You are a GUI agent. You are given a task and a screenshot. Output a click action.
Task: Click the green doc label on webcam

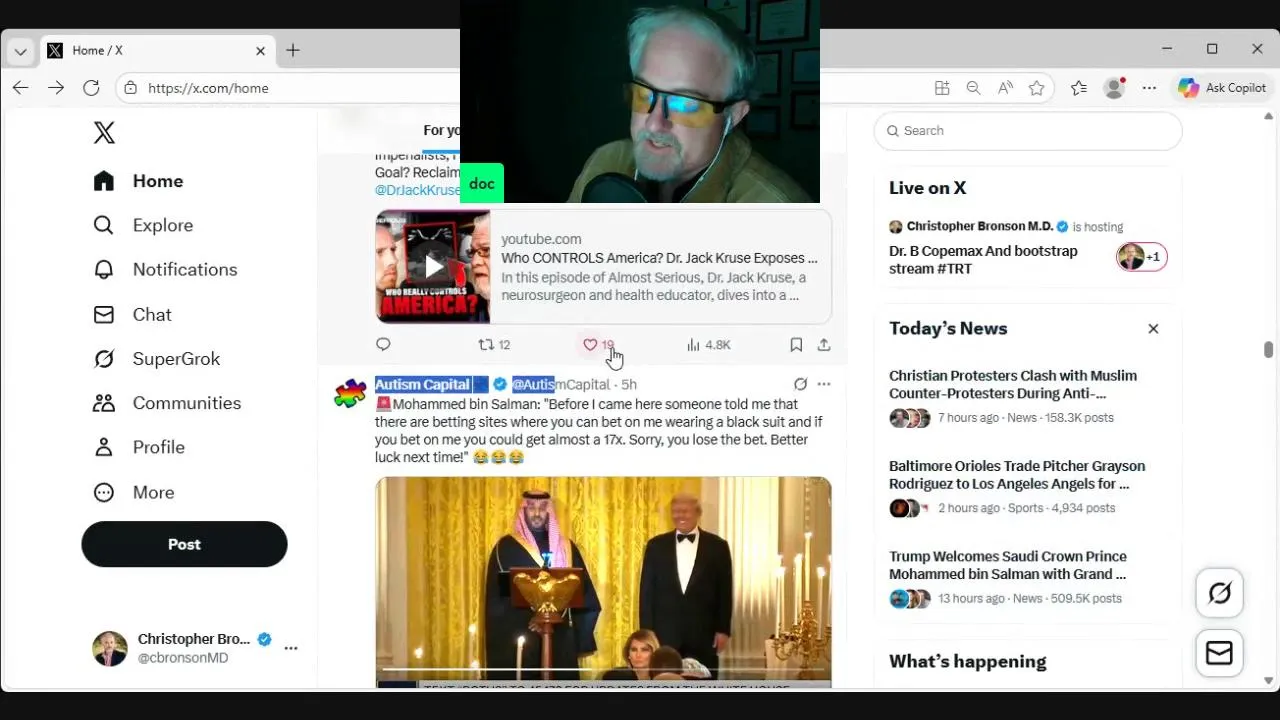point(482,184)
